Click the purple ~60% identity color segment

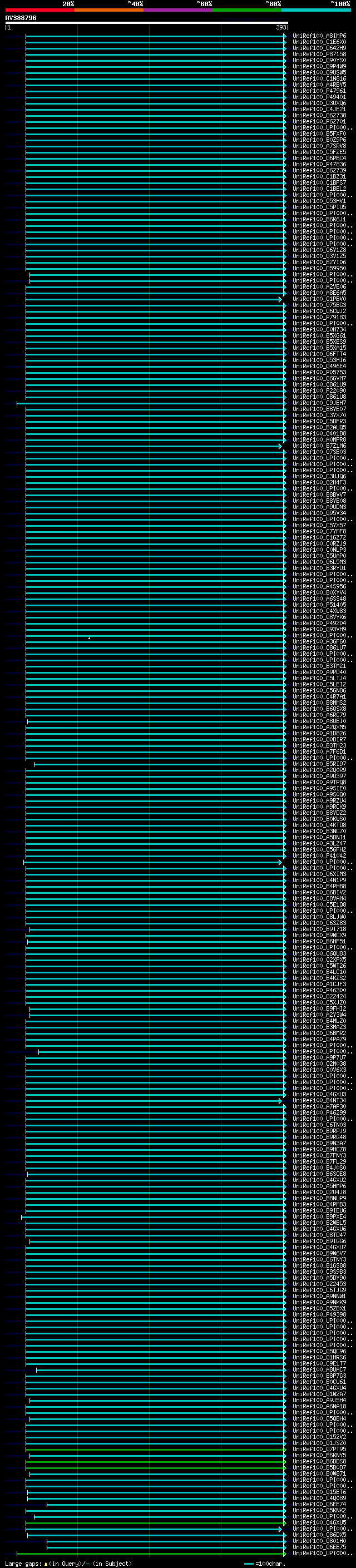(177, 10)
